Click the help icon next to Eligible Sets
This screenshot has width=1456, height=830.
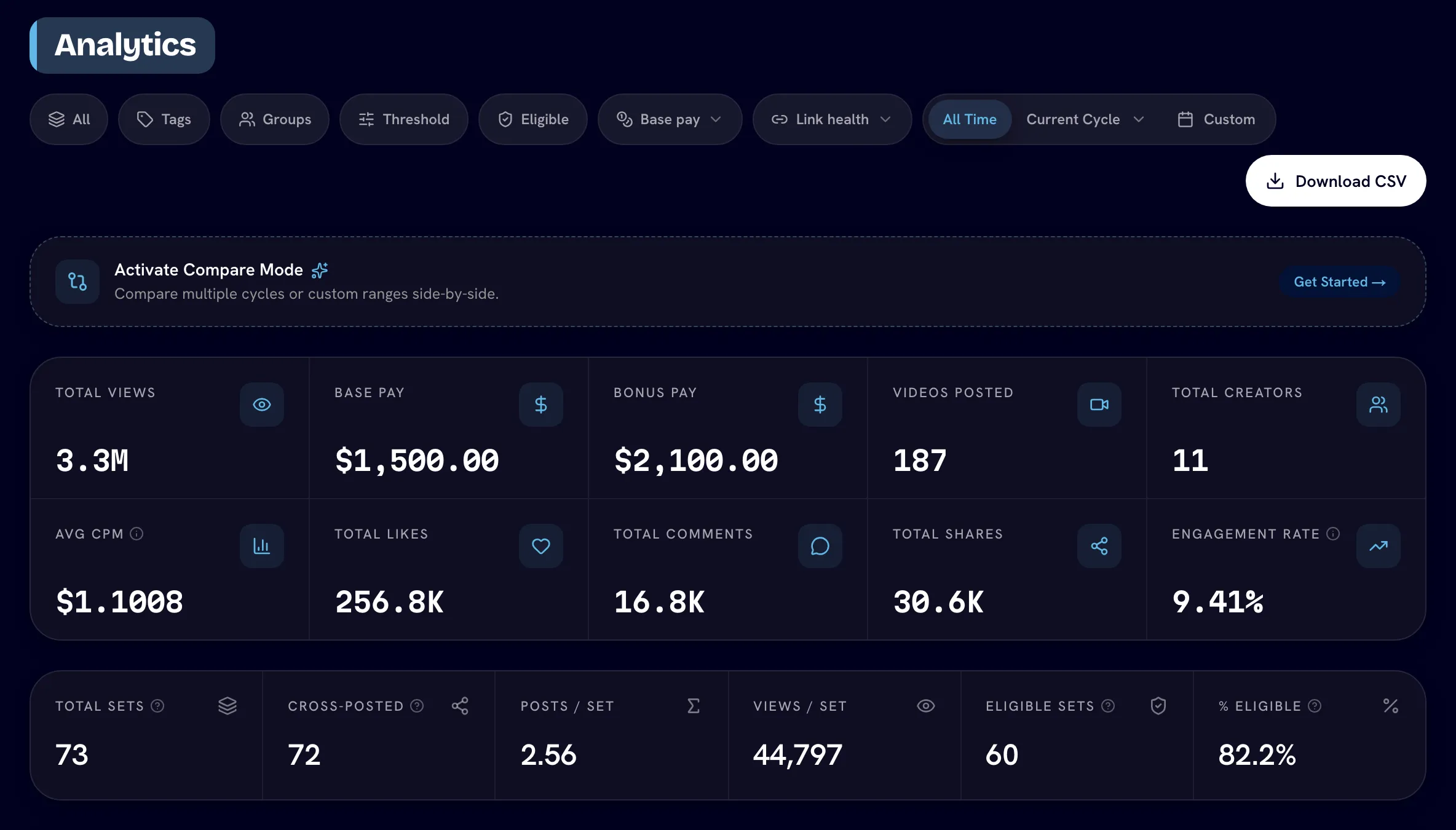tap(1108, 706)
